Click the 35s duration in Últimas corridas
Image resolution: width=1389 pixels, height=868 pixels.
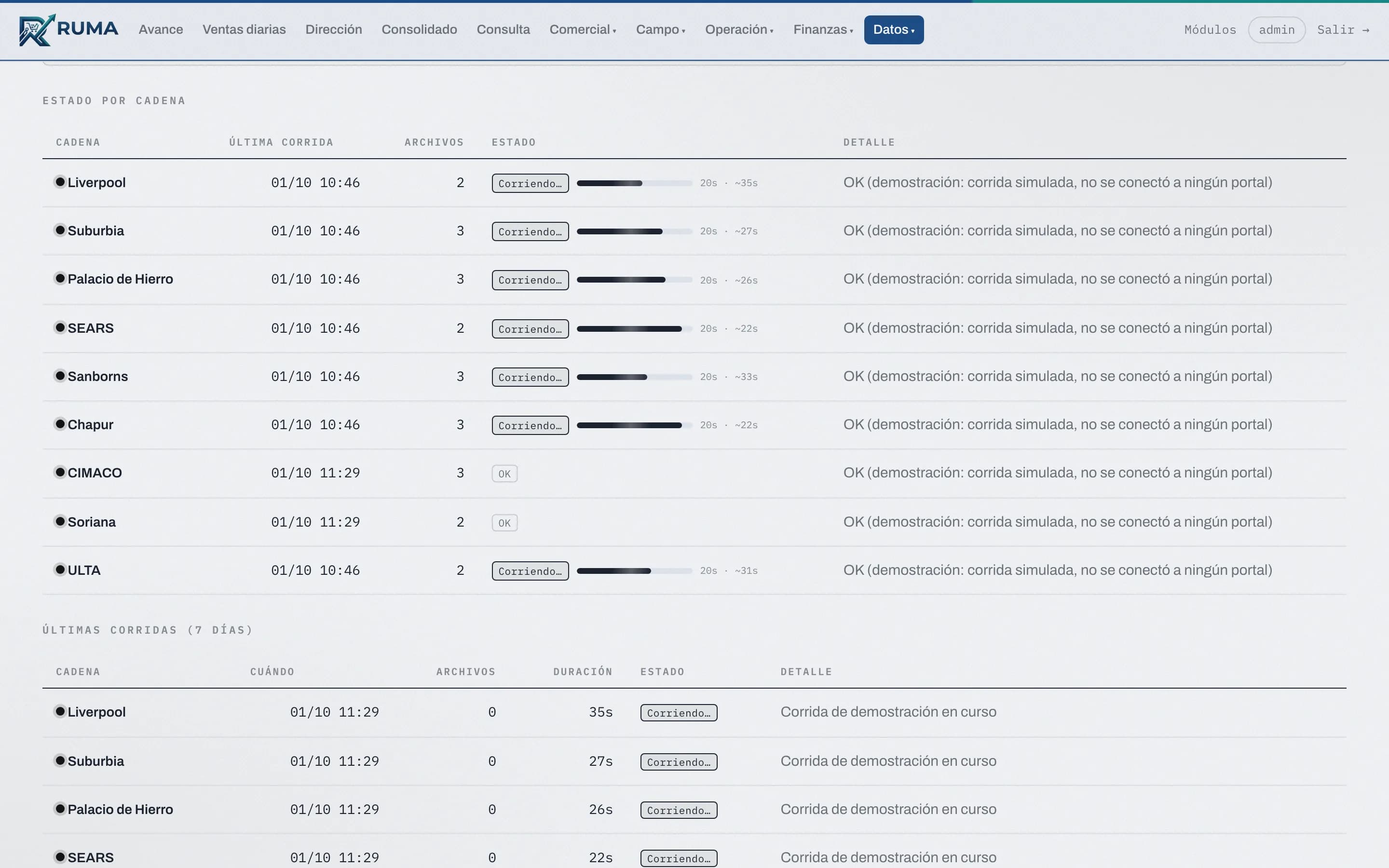coord(600,712)
